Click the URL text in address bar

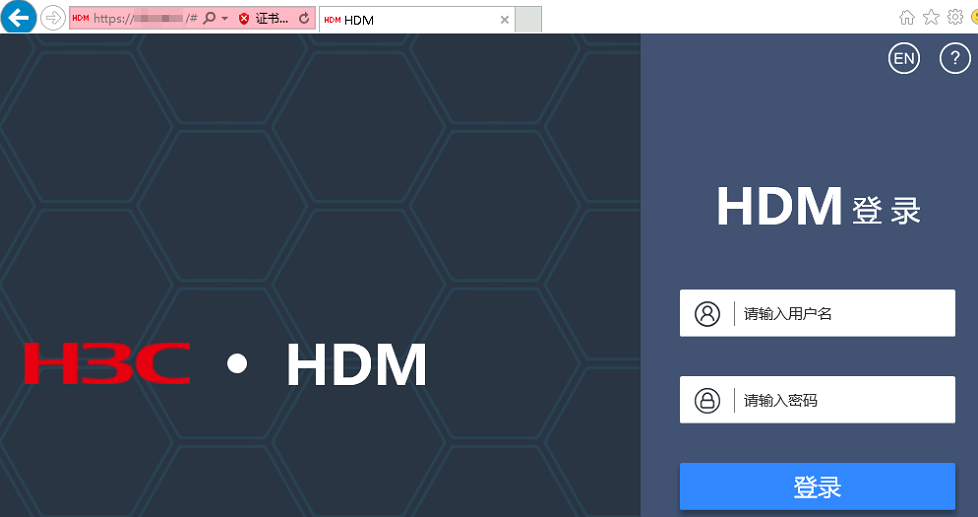(x=145, y=19)
